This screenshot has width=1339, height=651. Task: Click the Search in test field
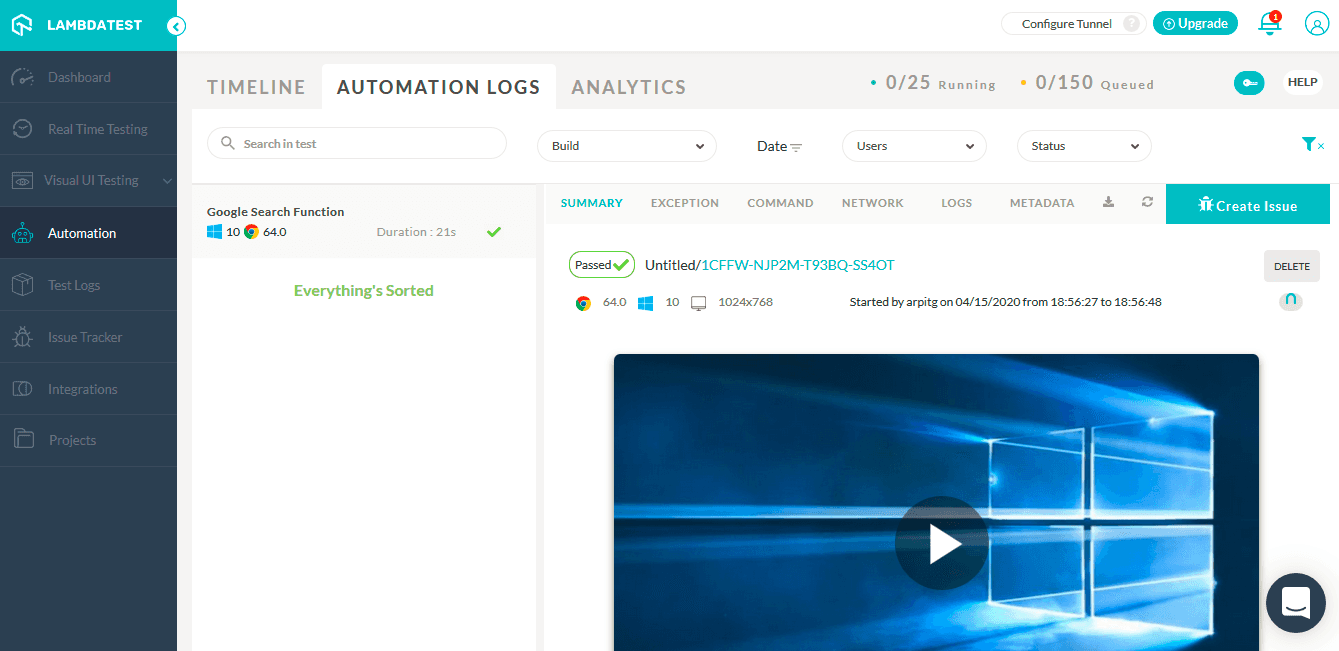(x=357, y=143)
